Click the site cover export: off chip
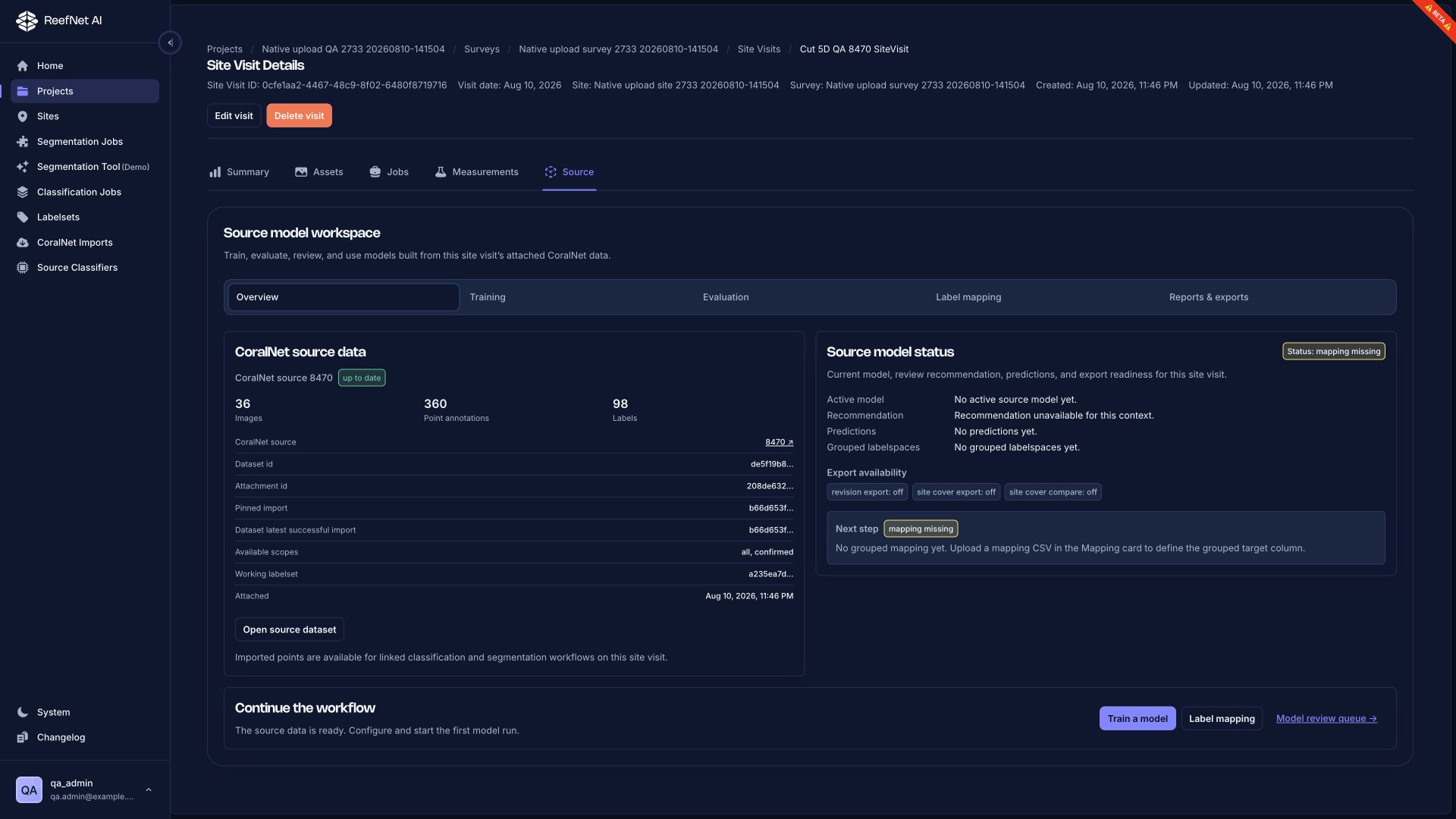1456x819 pixels. point(955,492)
